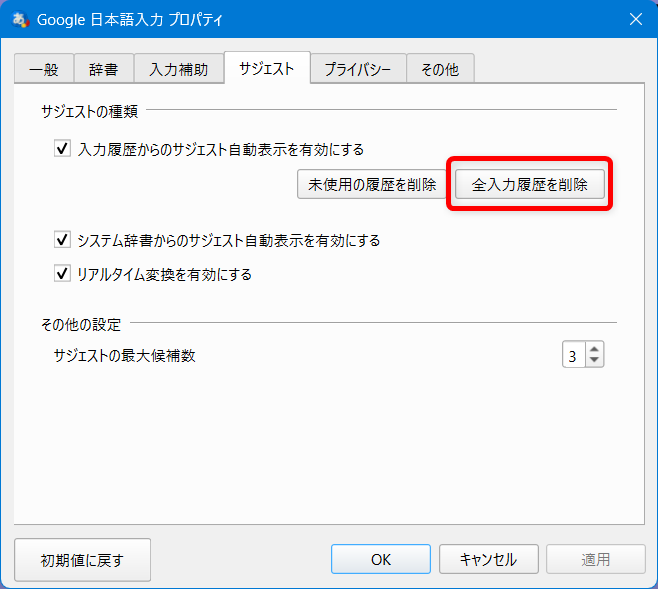Click 未使用の履歴を削除 button
This screenshot has height=589, width=658.
[372, 184]
